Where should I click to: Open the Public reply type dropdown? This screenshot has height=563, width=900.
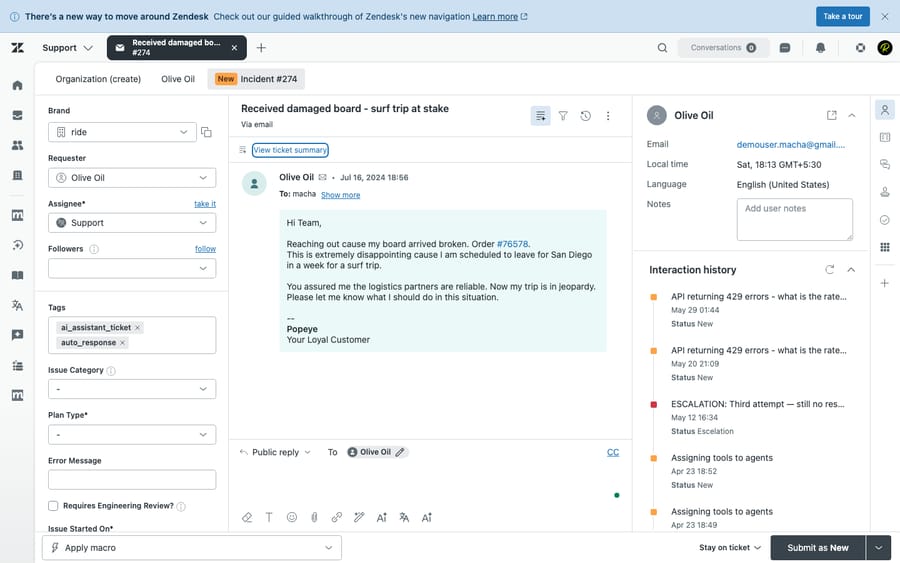(x=276, y=452)
